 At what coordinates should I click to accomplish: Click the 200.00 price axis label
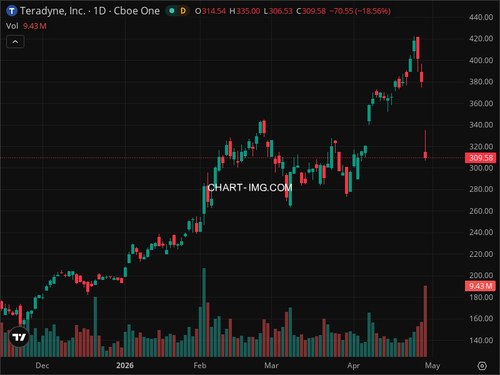(481, 275)
